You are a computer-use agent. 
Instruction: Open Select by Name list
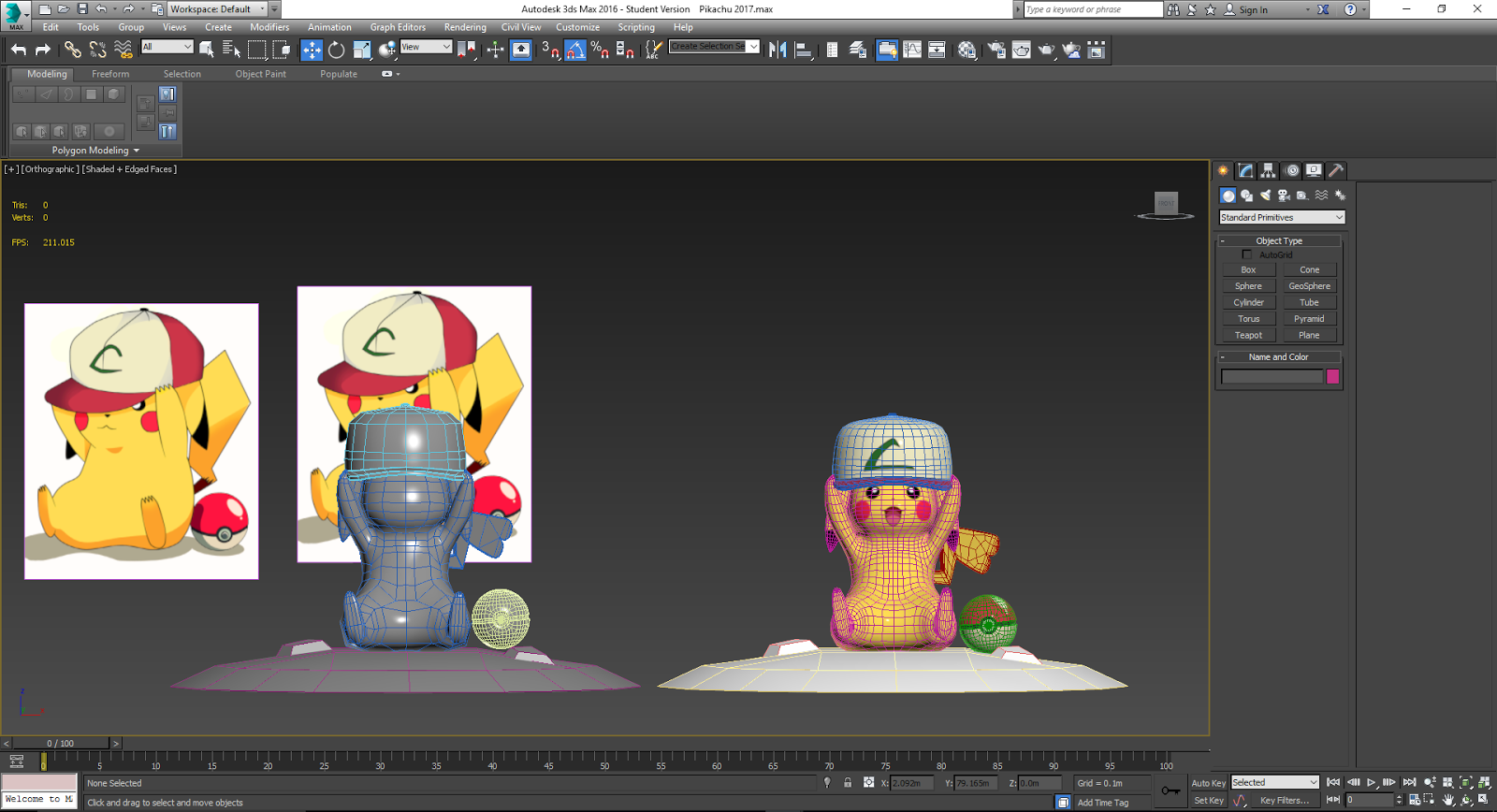pos(231,50)
